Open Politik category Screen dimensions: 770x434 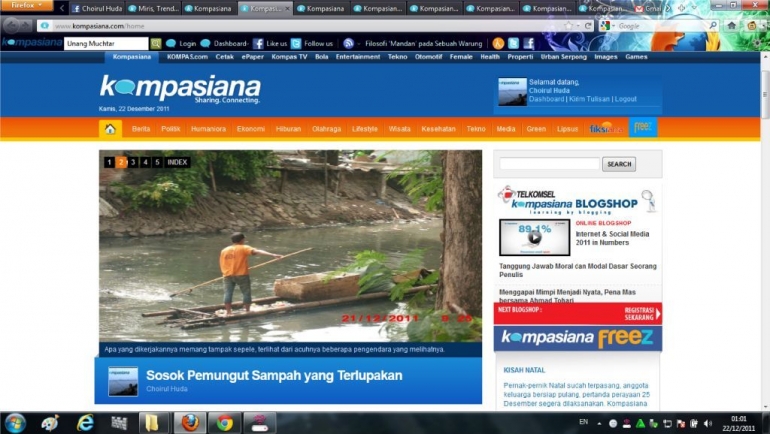[x=170, y=129]
